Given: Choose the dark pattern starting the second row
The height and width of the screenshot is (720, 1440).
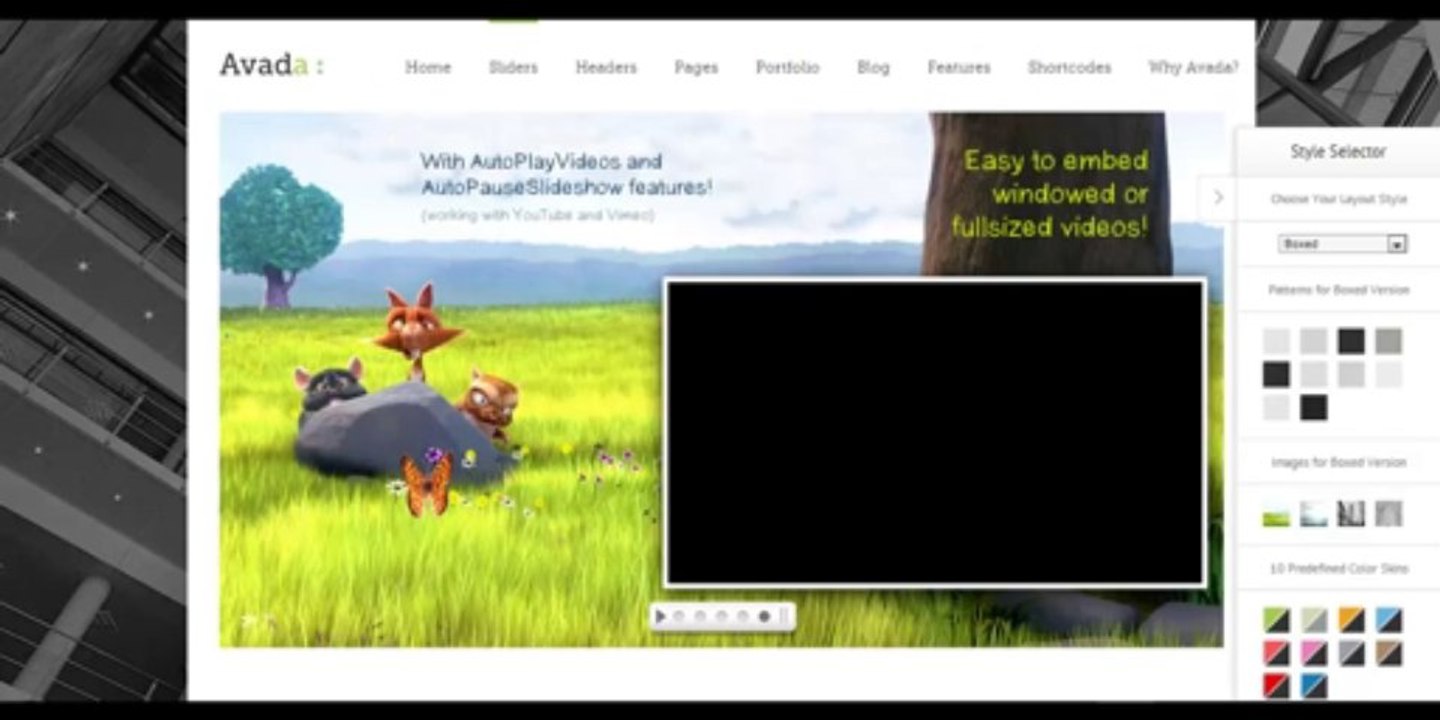Looking at the screenshot, I should point(1276,374).
